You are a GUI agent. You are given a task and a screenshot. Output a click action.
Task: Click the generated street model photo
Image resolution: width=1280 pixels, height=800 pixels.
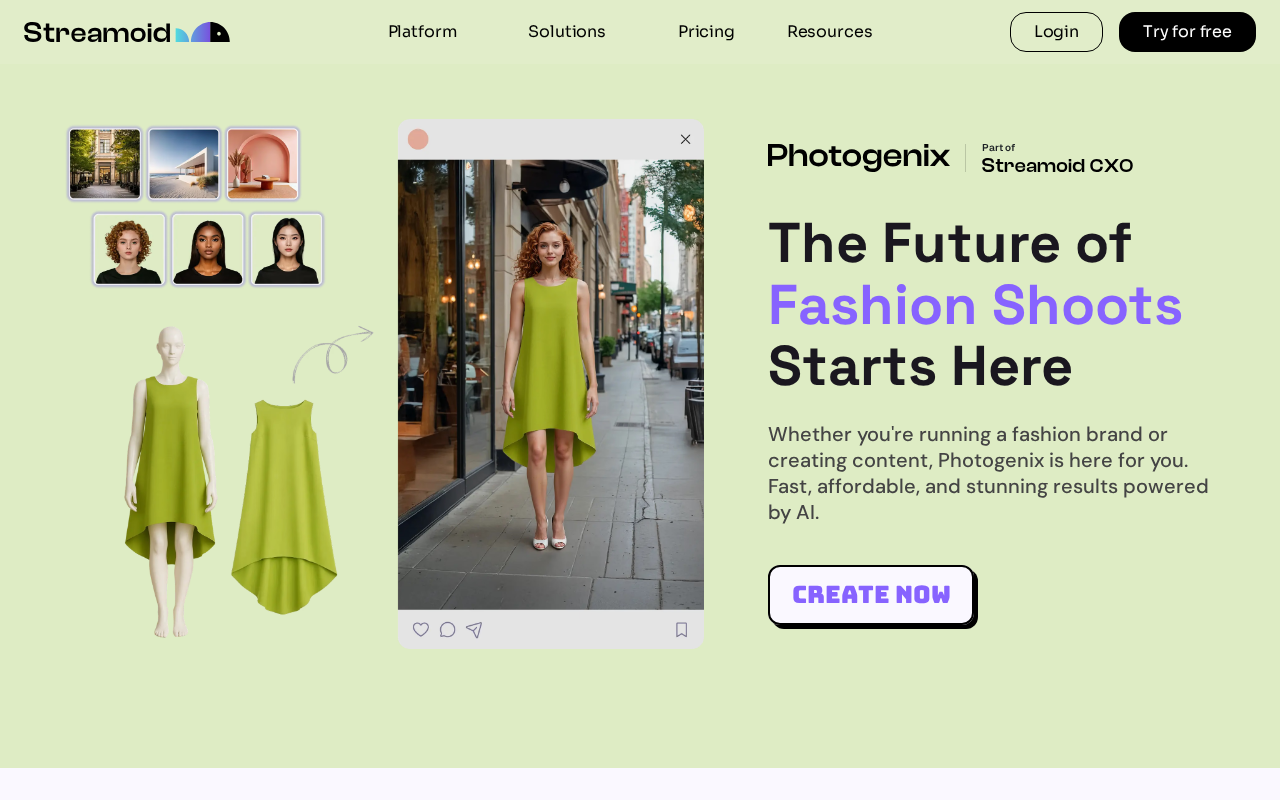(551, 385)
